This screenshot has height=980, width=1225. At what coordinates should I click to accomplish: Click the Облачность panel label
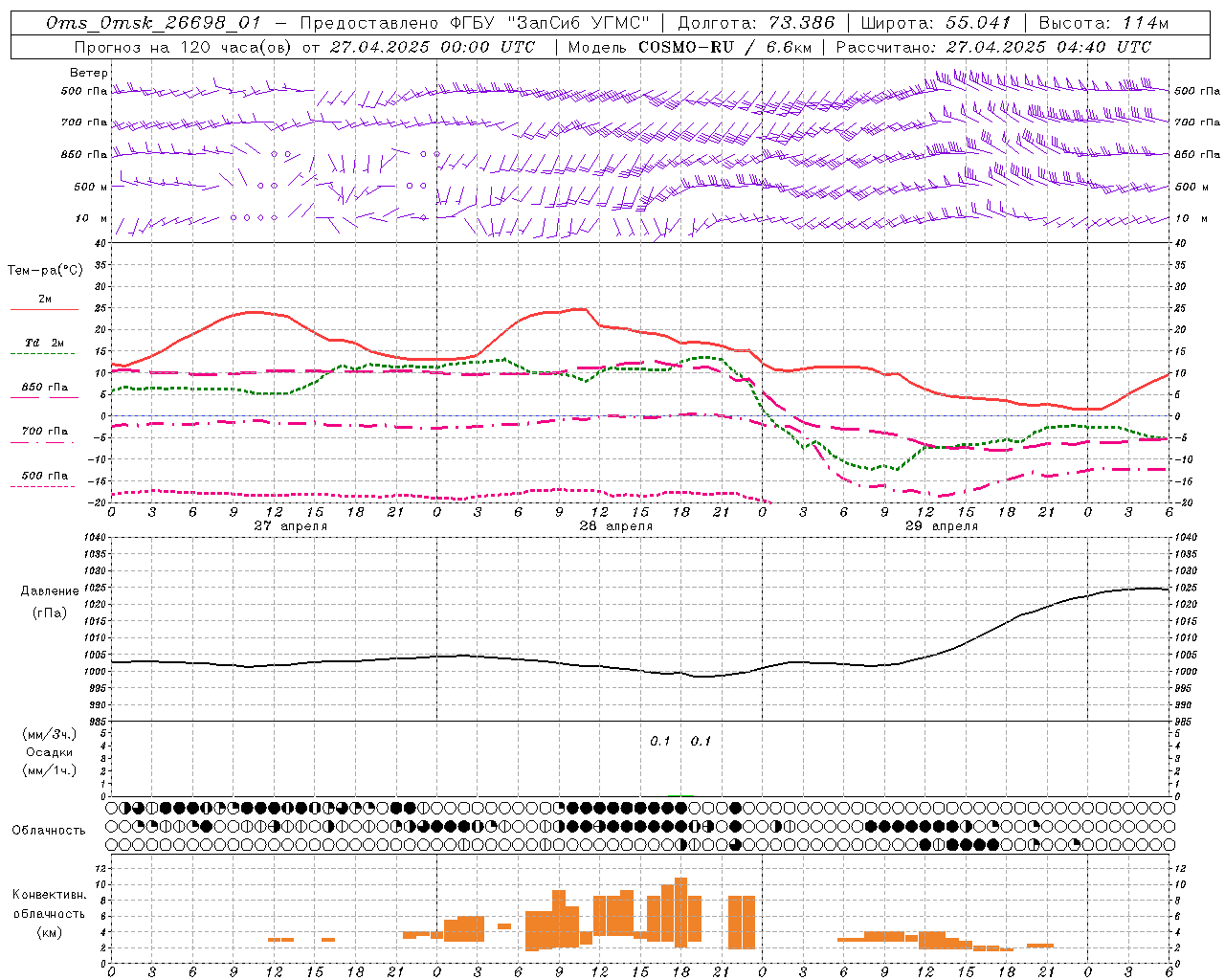click(49, 831)
